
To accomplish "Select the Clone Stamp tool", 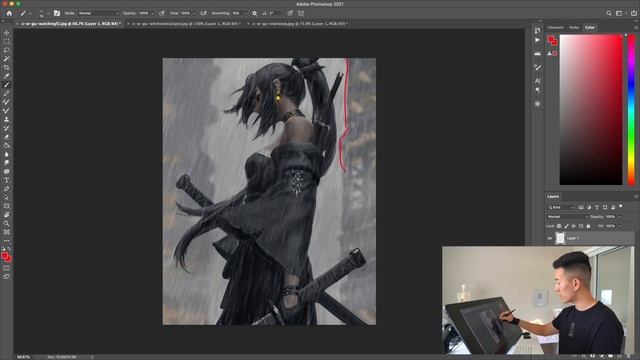I will (x=6, y=120).
